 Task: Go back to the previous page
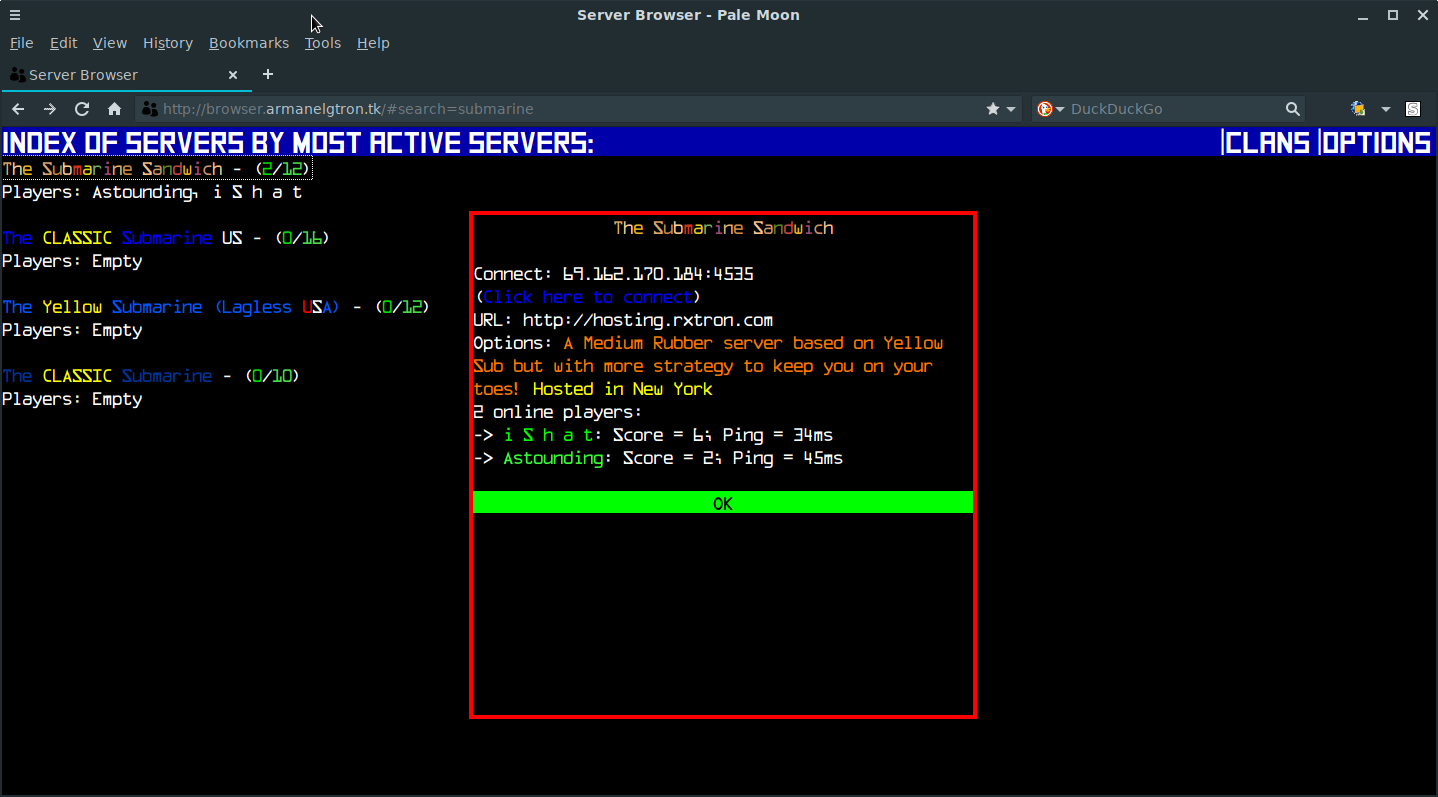point(18,109)
